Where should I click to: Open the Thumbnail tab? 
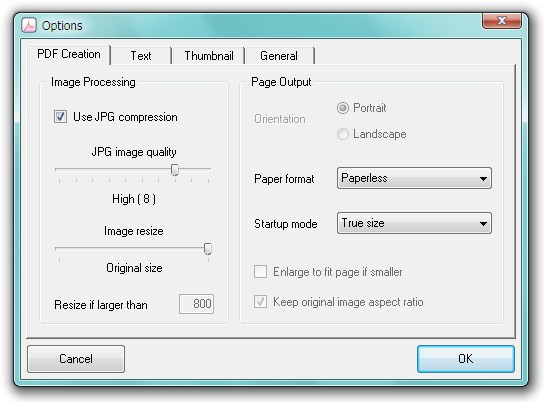[209, 56]
